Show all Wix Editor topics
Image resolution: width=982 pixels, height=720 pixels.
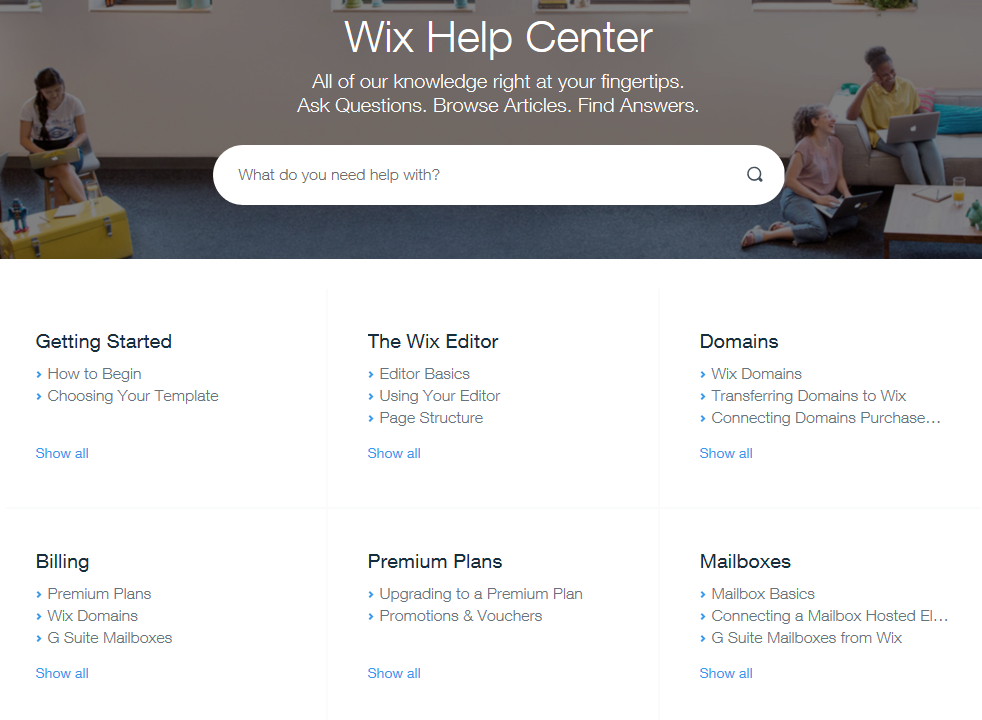click(394, 453)
